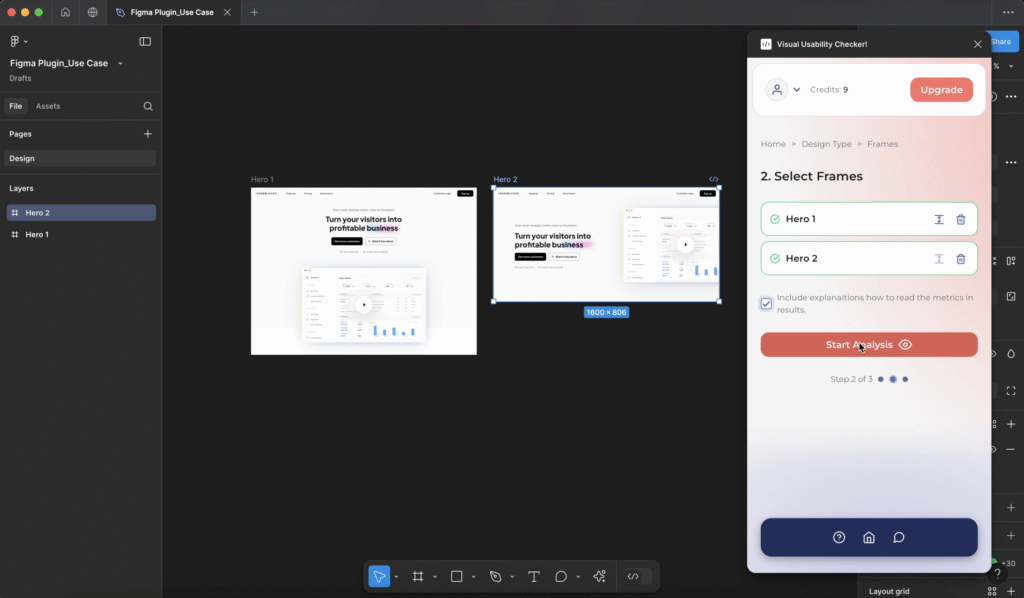This screenshot has width=1024, height=598.
Task: Open plugin help question mark icon
Action: [839, 537]
